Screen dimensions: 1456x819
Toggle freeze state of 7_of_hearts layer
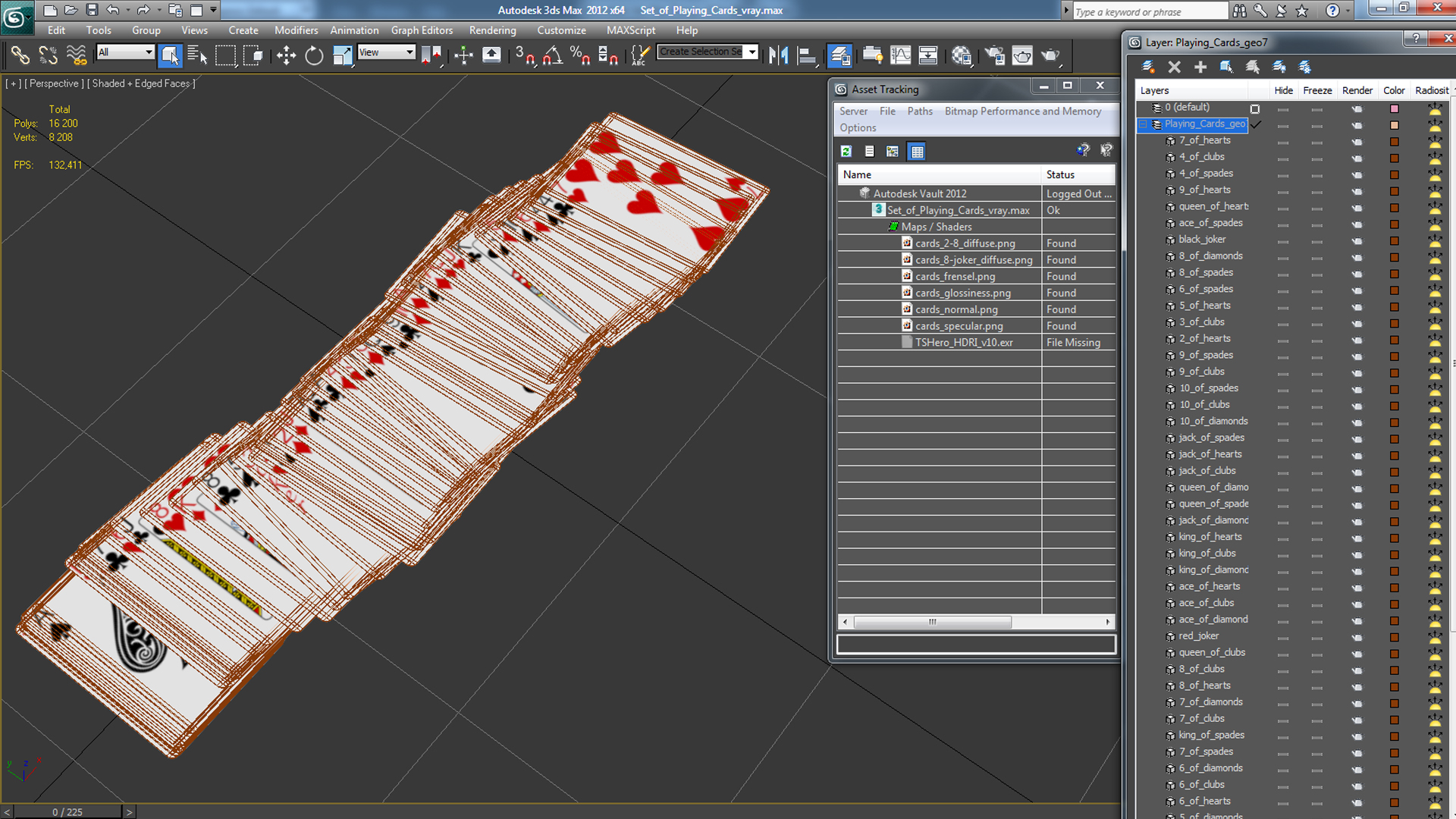click(1316, 140)
